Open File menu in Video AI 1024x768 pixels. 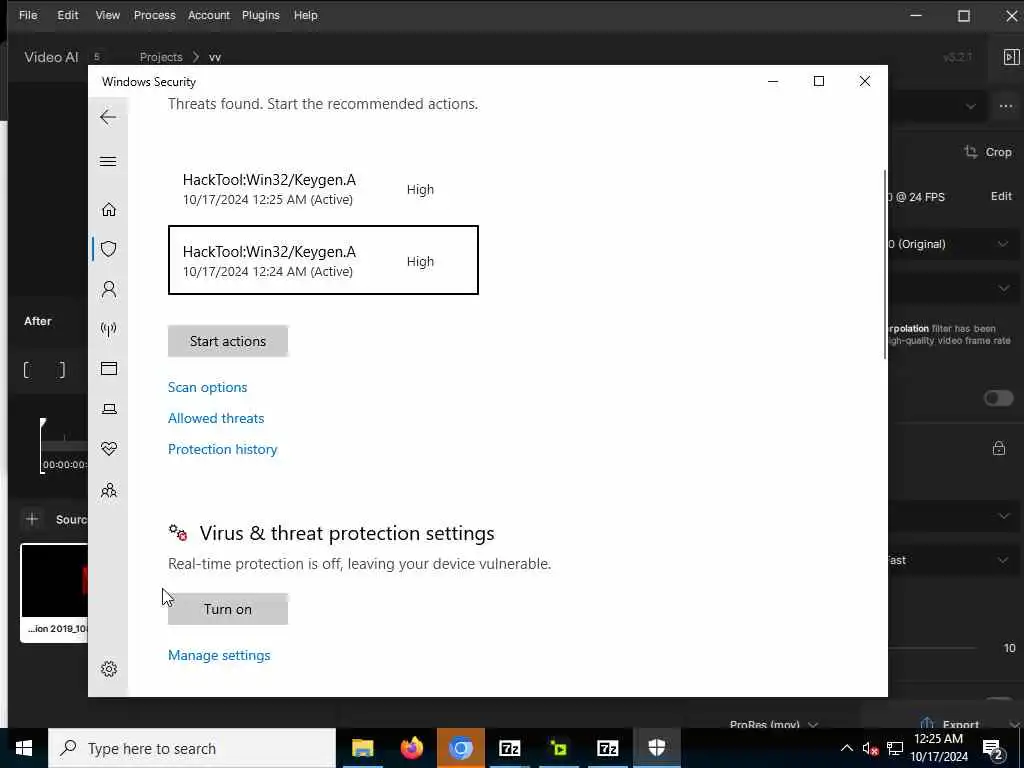click(x=28, y=15)
